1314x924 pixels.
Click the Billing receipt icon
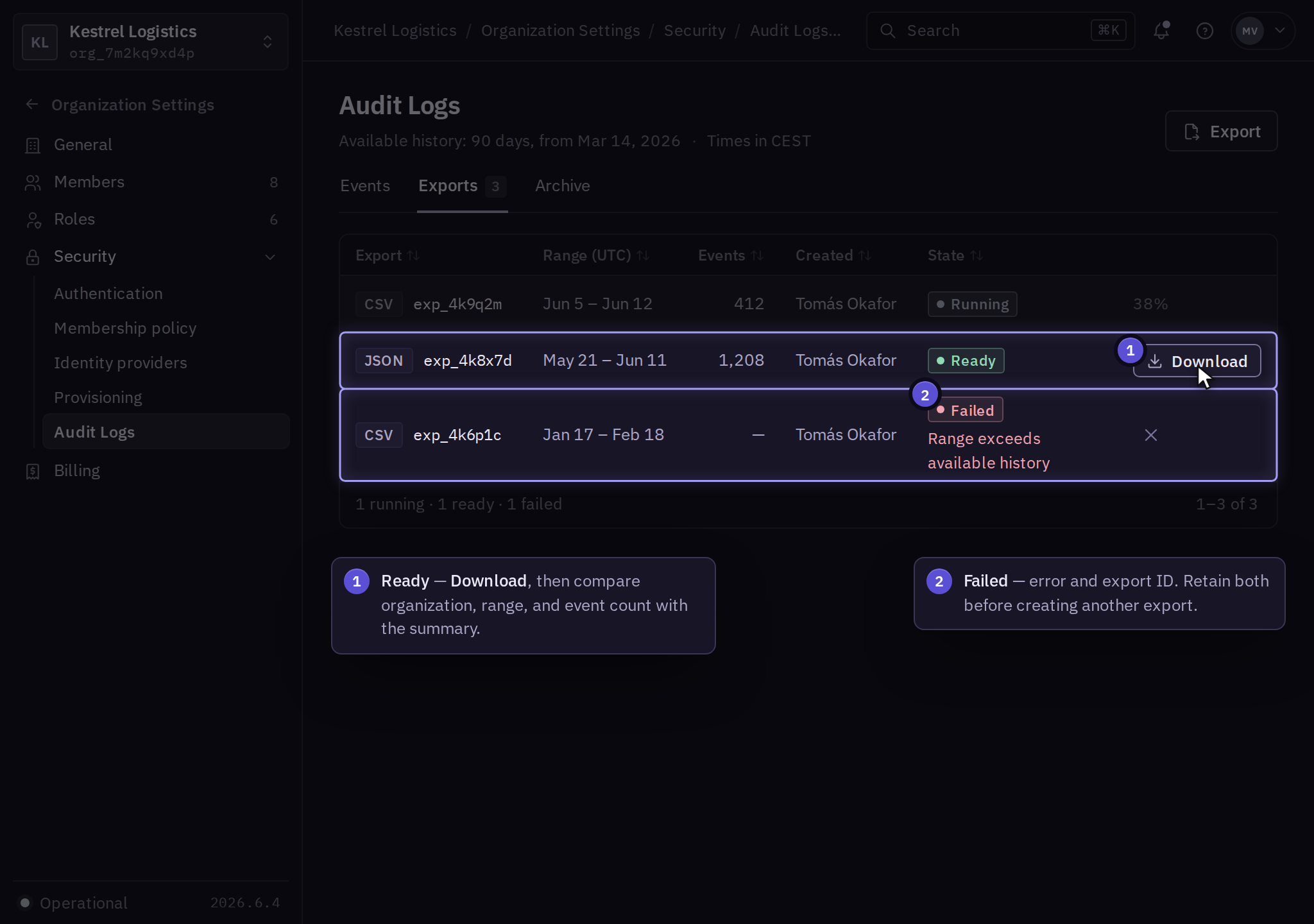[33, 471]
